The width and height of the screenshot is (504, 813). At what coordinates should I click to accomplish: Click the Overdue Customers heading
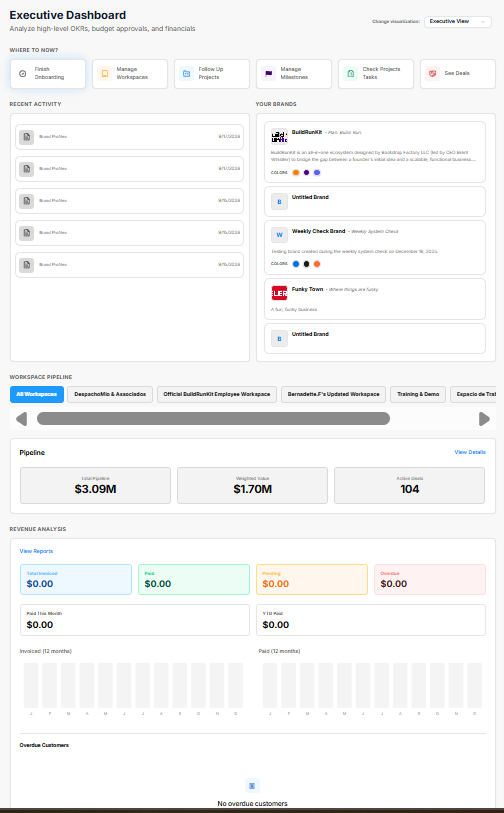44,745
